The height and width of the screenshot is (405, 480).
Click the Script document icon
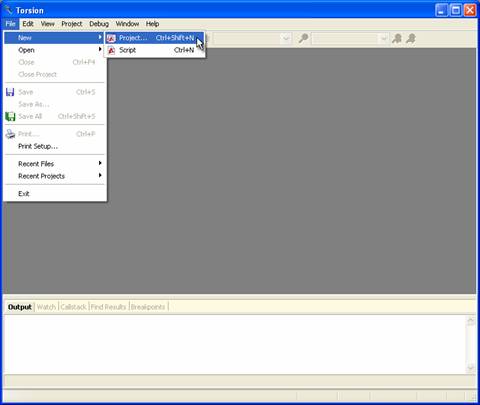coord(111,50)
